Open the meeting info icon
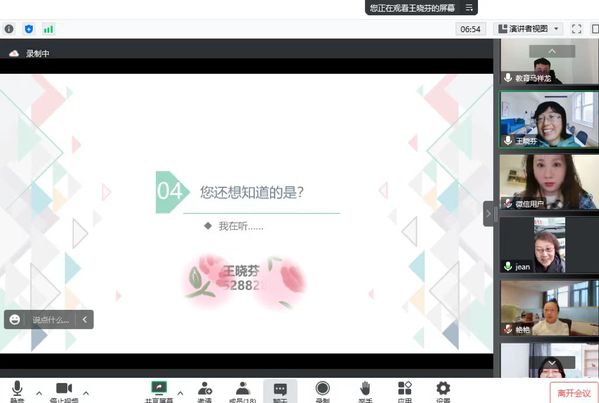 tap(9, 29)
